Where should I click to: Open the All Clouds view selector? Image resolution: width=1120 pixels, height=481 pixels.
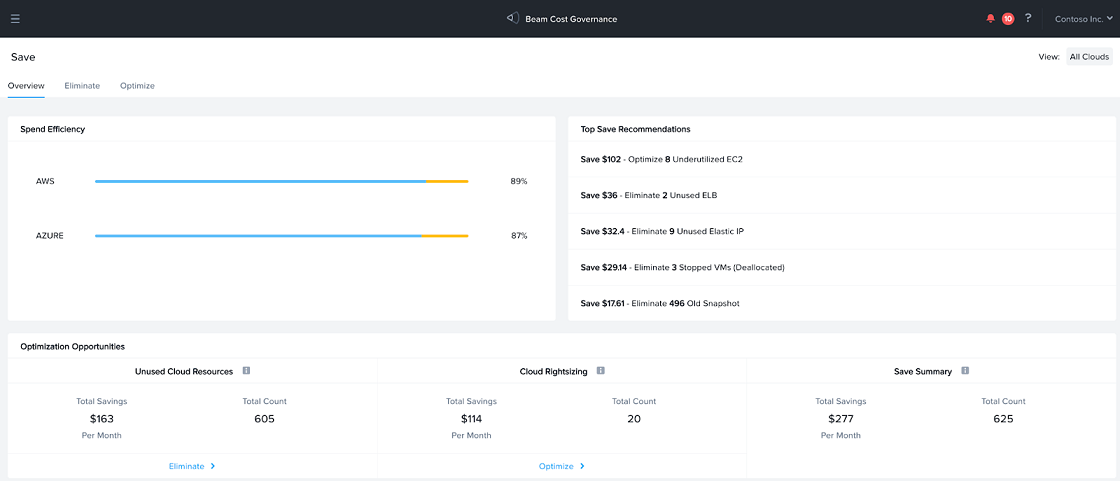[x=1089, y=57]
